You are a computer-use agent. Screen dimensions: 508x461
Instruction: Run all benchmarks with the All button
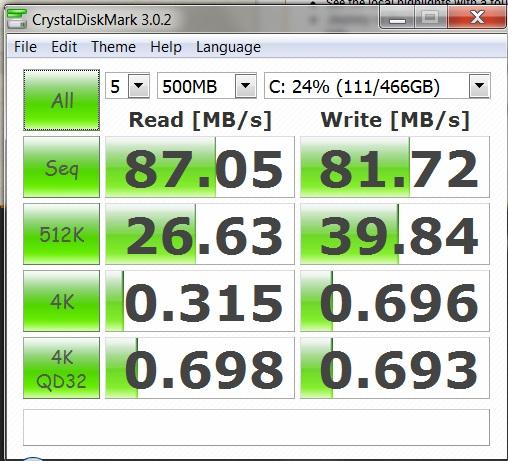click(62, 100)
